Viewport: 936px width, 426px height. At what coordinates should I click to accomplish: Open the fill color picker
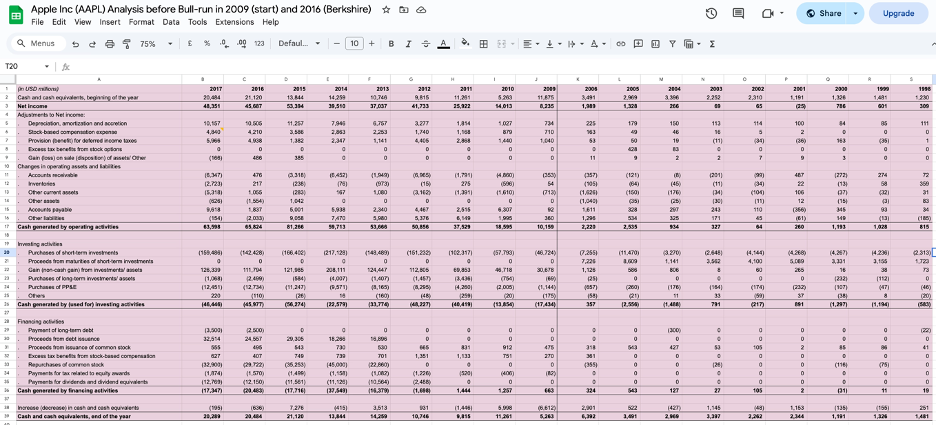(x=466, y=44)
